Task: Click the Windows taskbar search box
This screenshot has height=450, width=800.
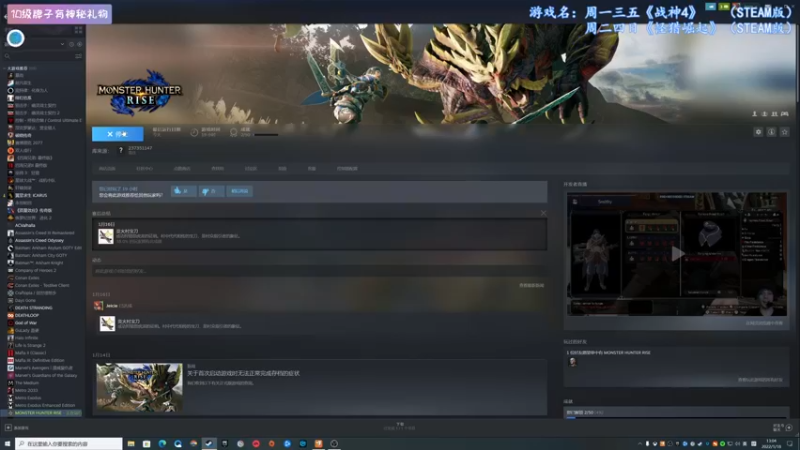Action: [x=69, y=444]
